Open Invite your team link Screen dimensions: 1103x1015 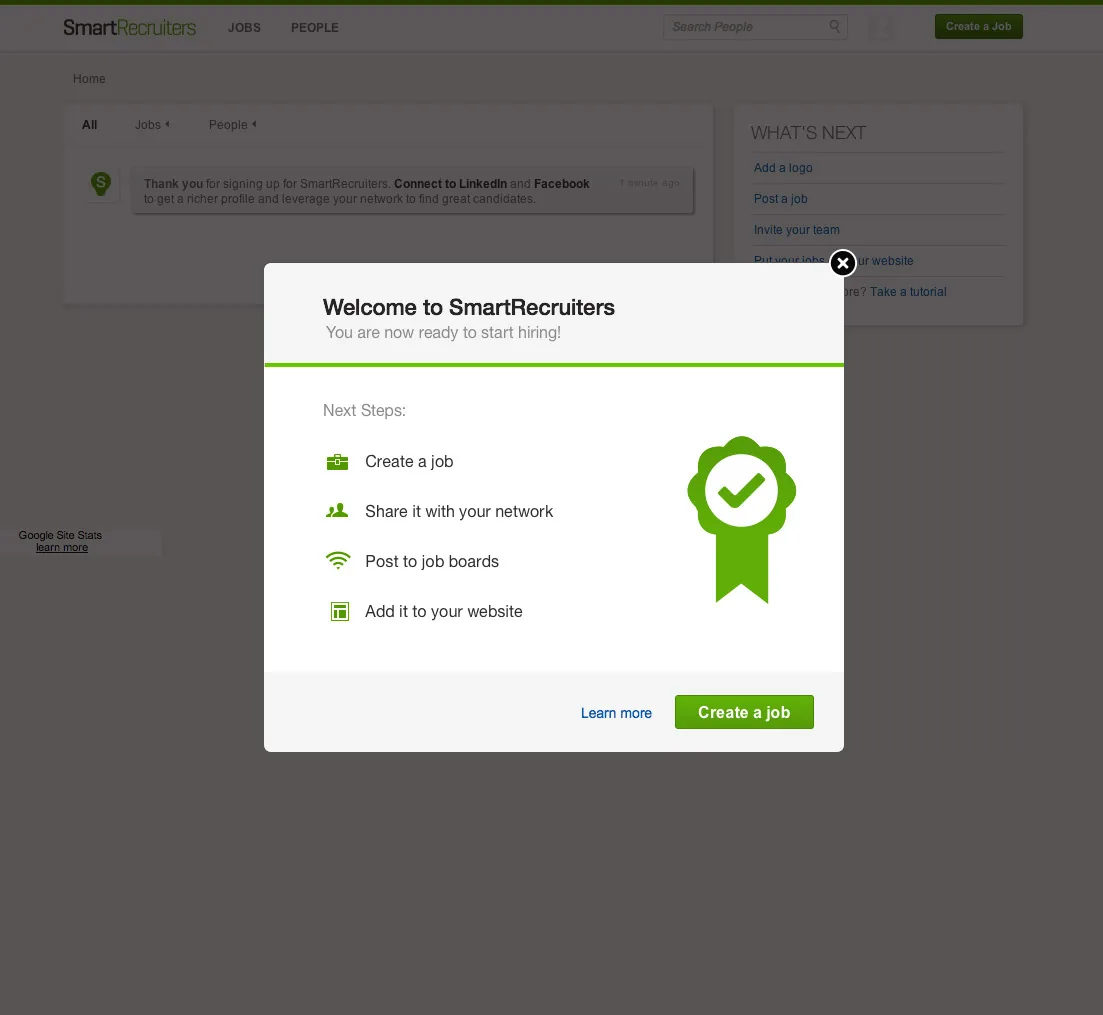[x=796, y=229]
